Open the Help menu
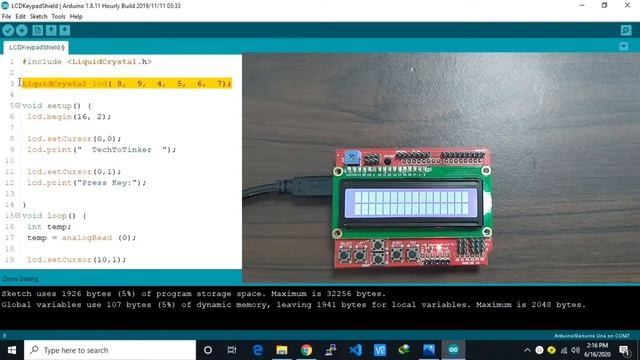 (x=76, y=16)
